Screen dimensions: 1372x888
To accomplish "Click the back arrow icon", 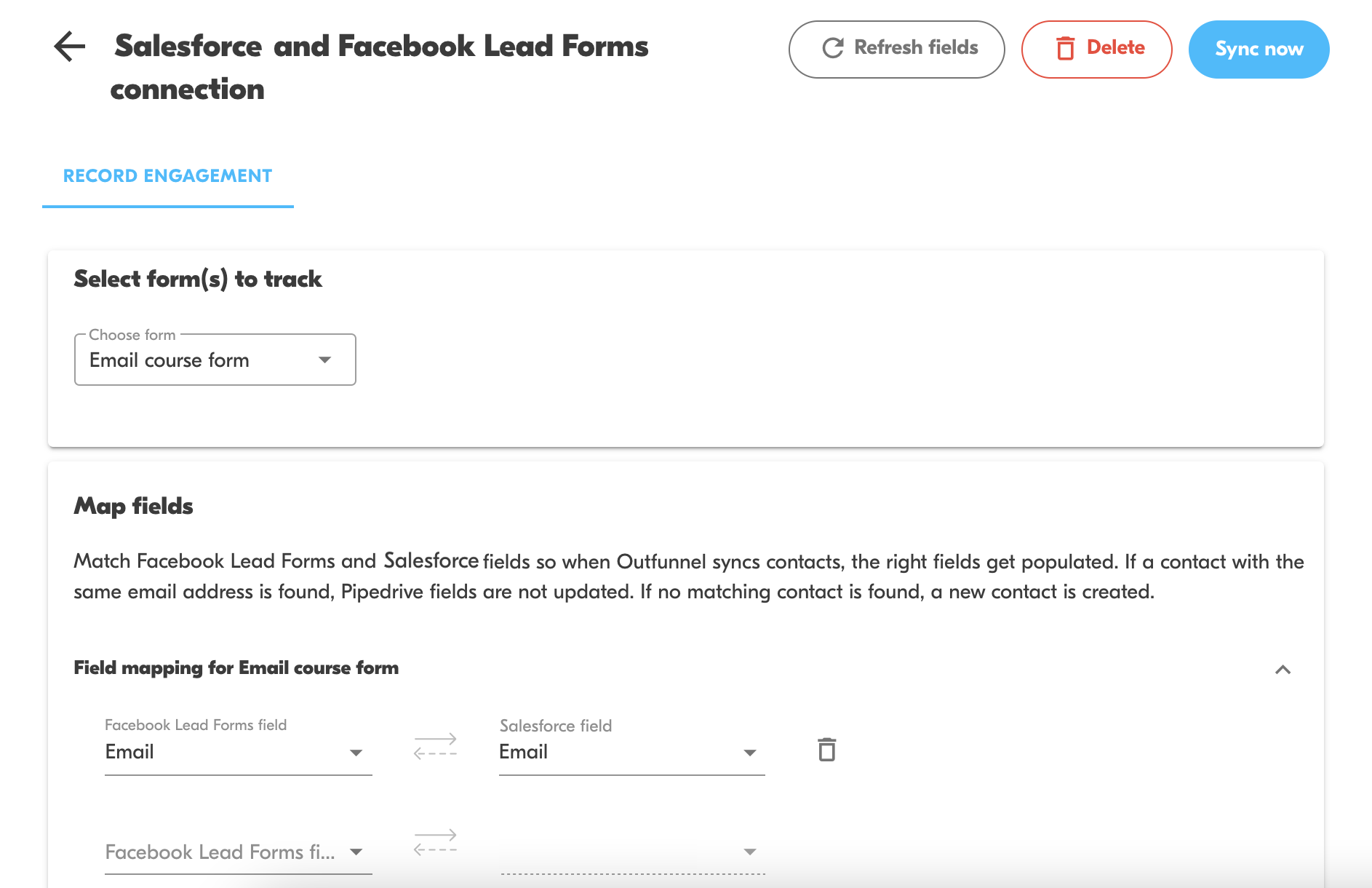I will click(70, 47).
